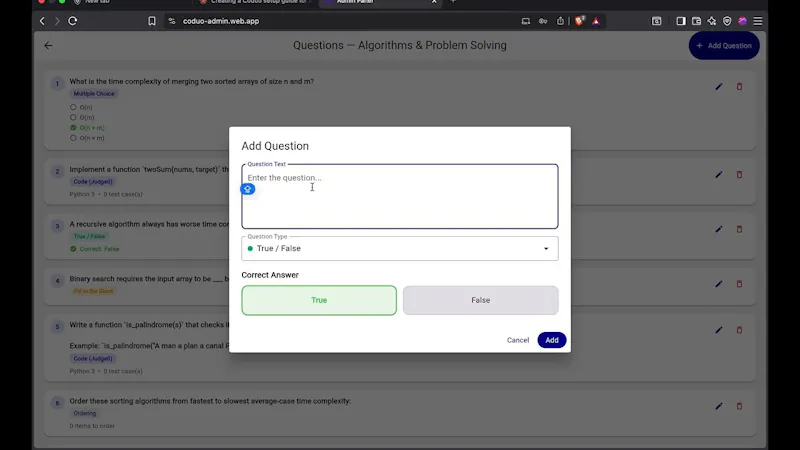
Task: Choose True as the correct answer
Action: point(319,300)
